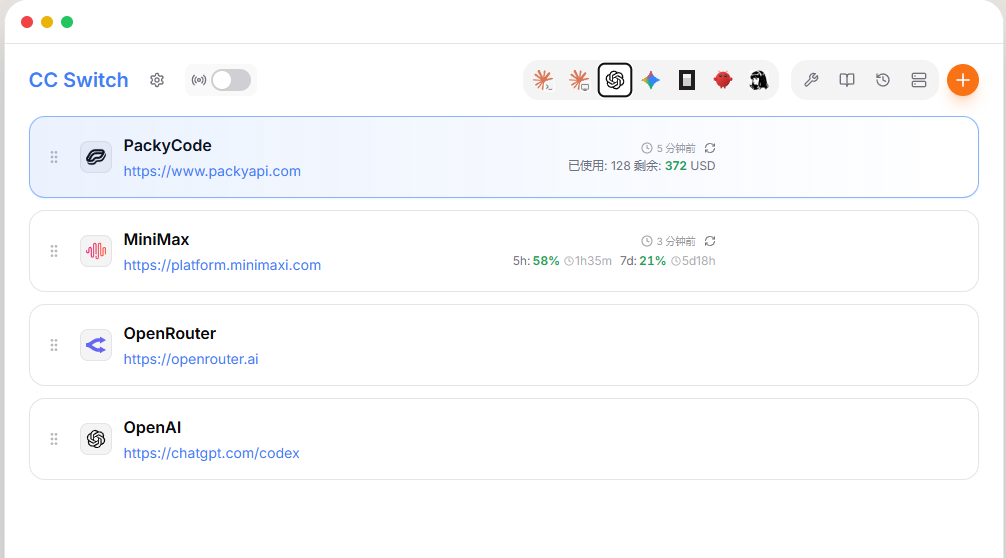Click the MiniMax waveform logo

(96, 251)
